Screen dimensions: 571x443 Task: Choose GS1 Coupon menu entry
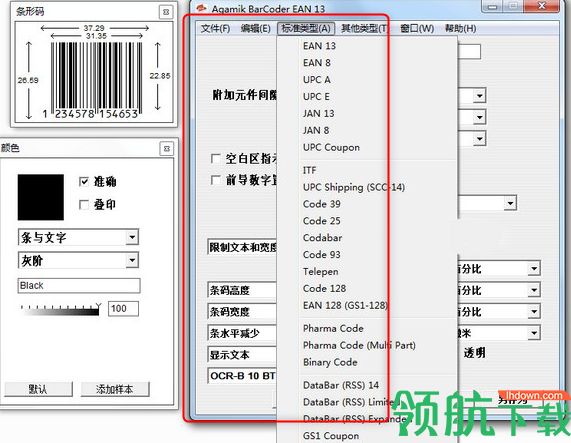tap(331, 436)
